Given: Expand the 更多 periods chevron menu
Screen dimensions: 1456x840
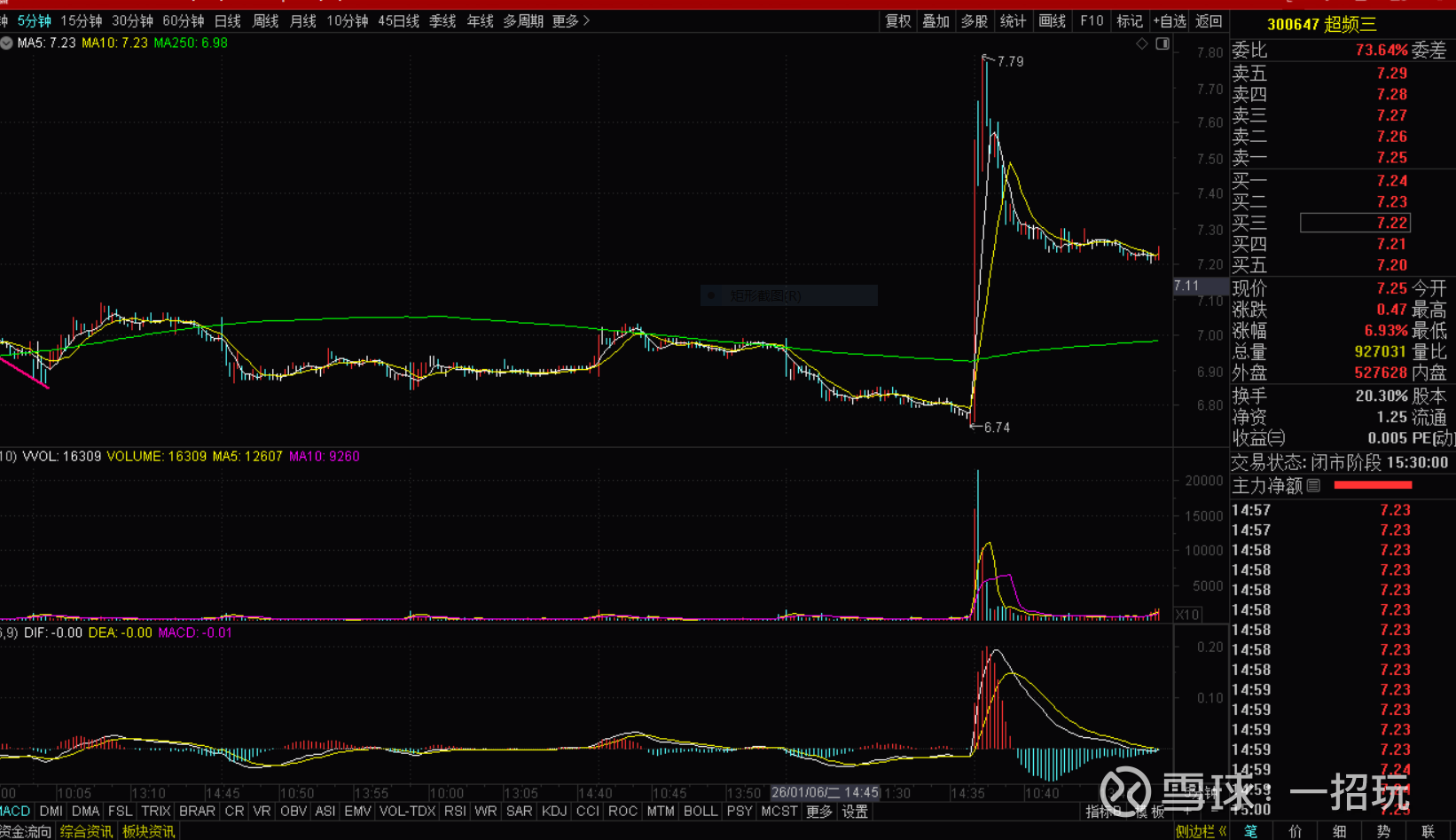Looking at the screenshot, I should 571,21.
